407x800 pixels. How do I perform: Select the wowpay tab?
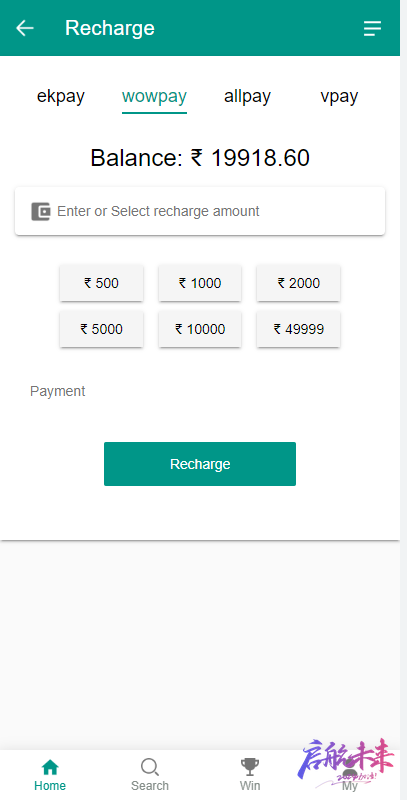click(154, 96)
